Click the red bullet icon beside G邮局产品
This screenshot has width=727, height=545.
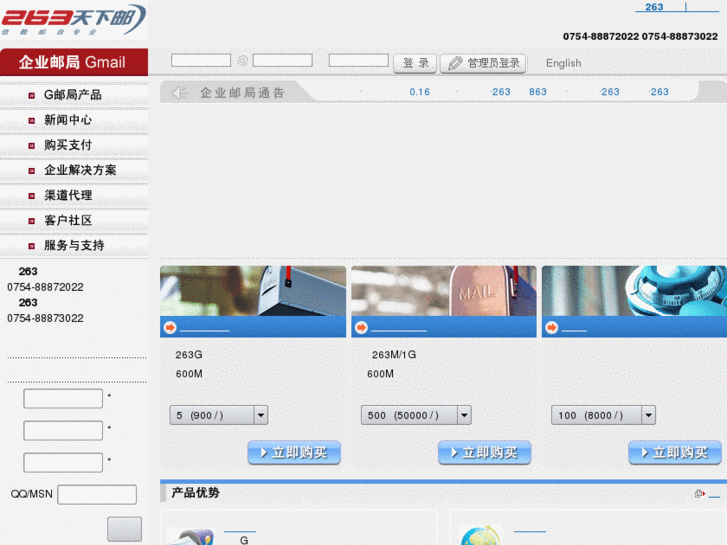point(32,96)
